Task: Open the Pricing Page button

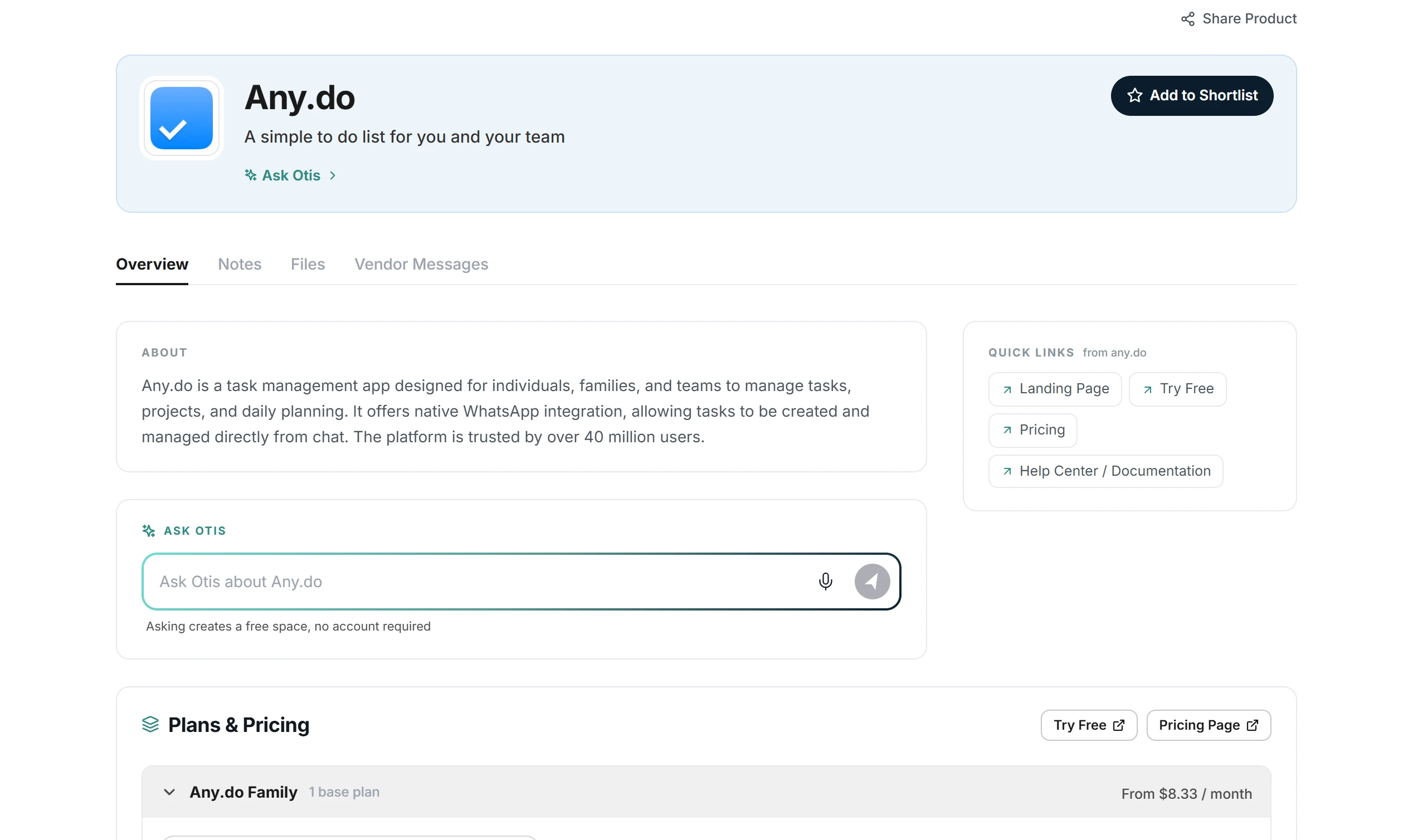Action: coord(1209,725)
